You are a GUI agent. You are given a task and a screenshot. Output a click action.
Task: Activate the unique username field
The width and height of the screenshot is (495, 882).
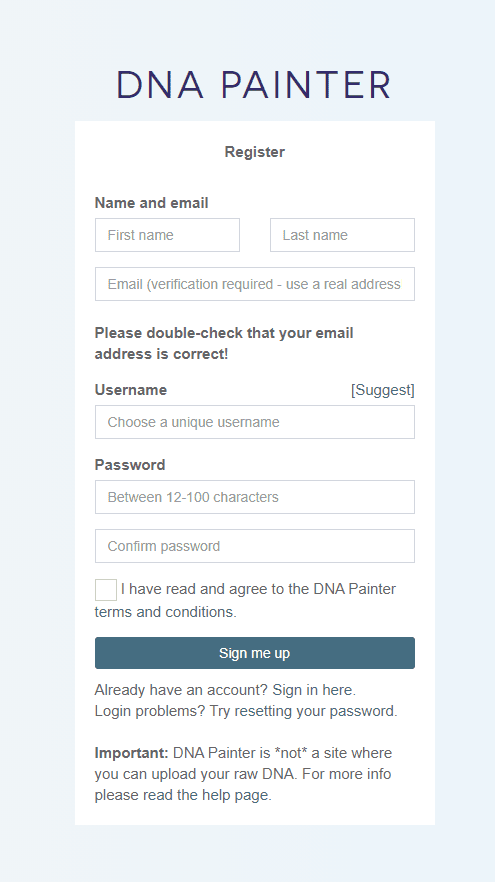(x=255, y=422)
